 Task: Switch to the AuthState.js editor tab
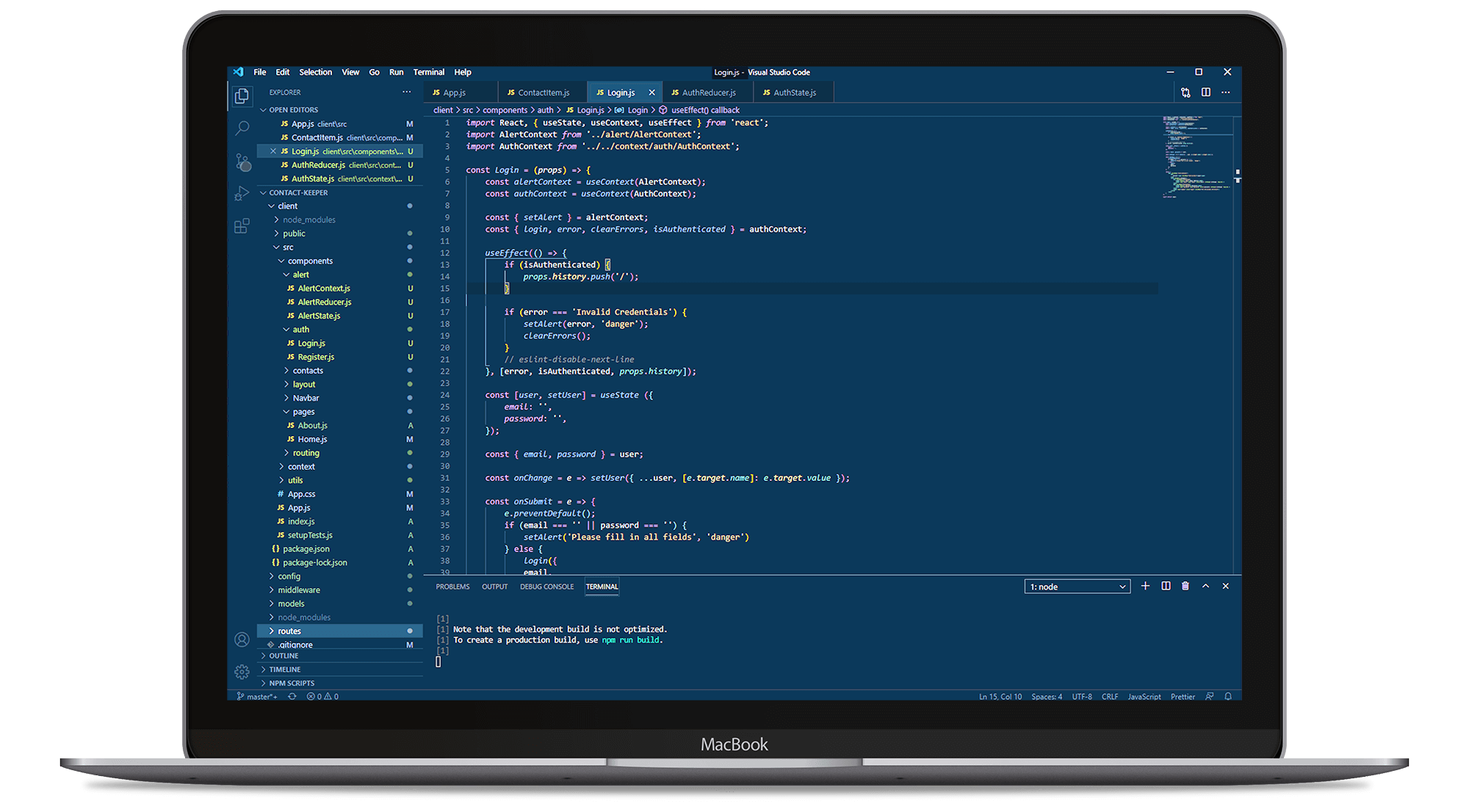(x=794, y=93)
